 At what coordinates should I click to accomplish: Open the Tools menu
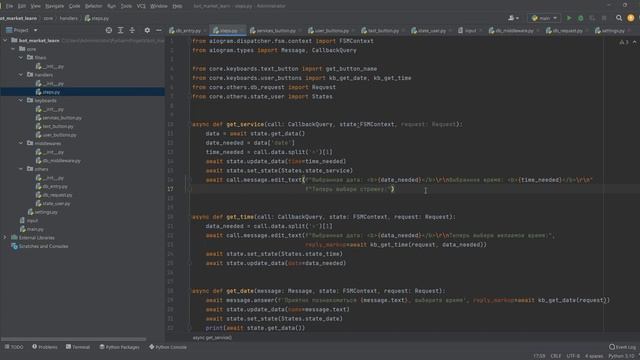click(126, 6)
